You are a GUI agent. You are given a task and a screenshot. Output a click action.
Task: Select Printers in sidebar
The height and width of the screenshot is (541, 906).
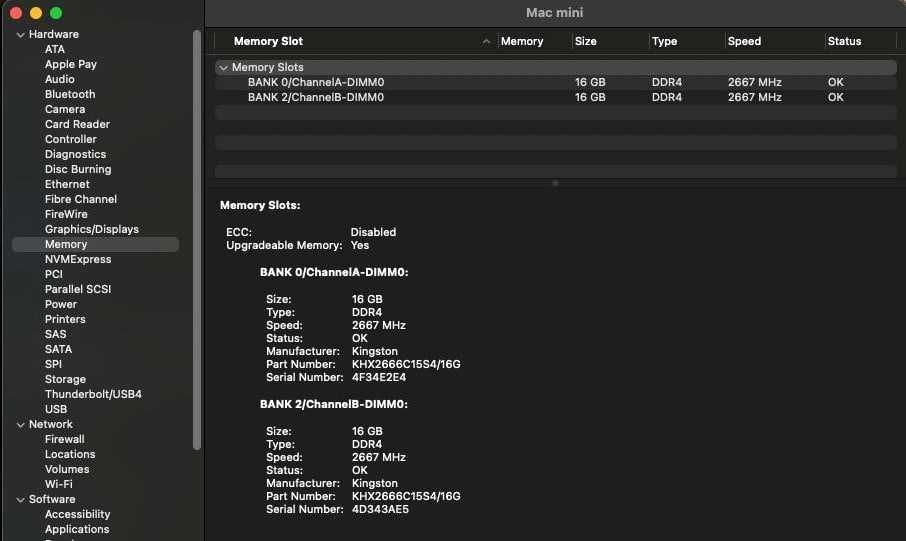click(65, 320)
